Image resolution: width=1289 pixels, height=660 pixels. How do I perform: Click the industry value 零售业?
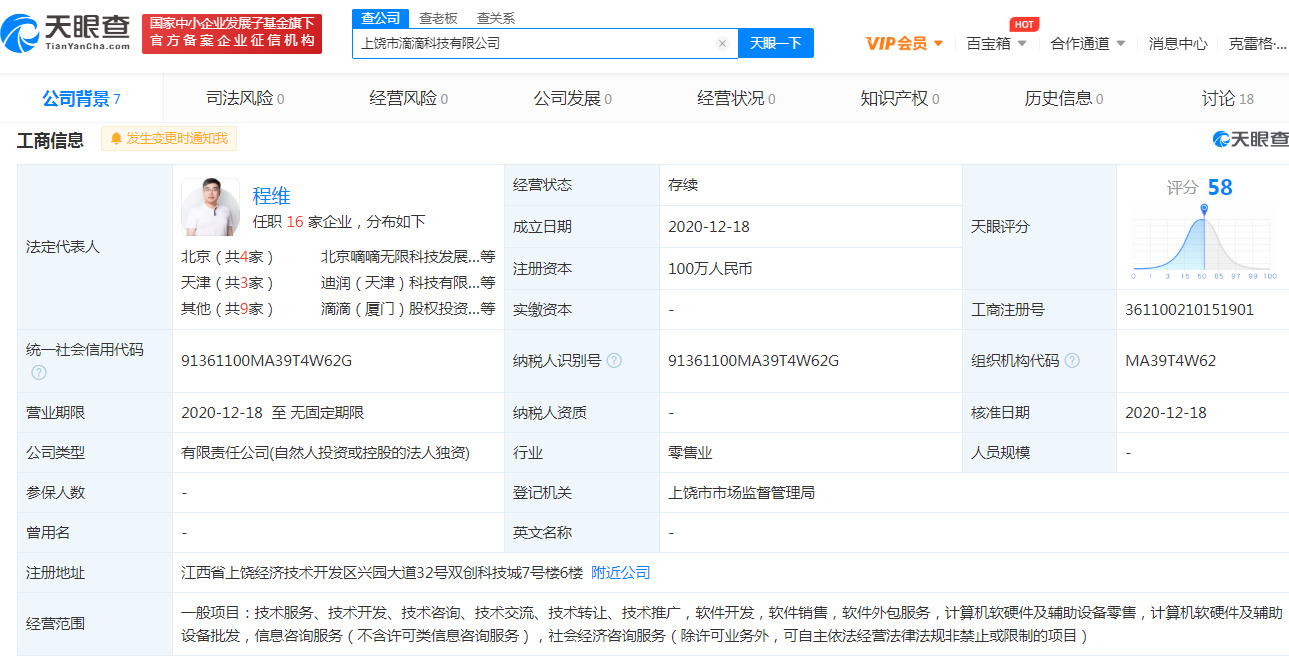pyautogui.click(x=690, y=452)
